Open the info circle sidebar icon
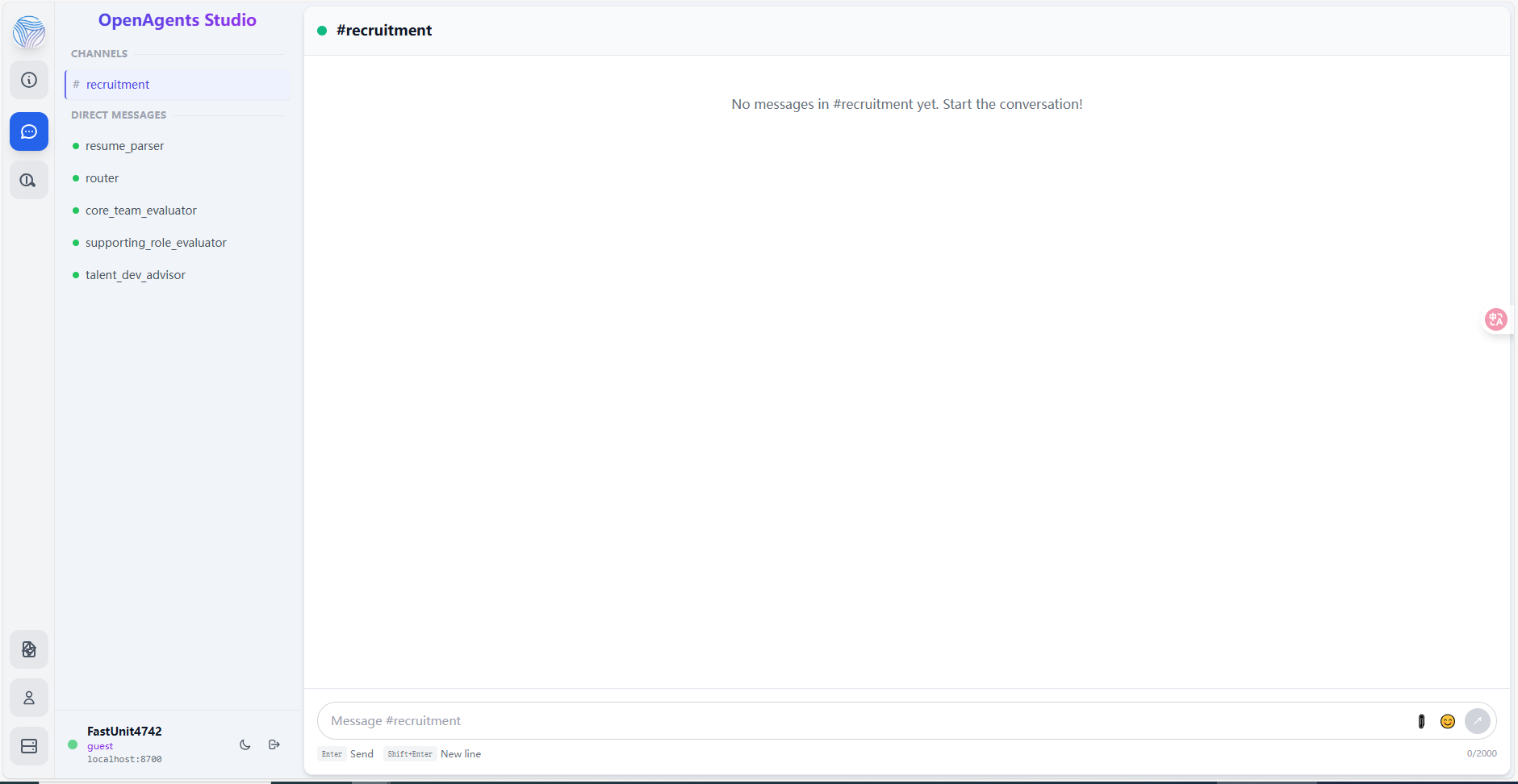Viewport: 1518px width, 784px height. tap(29, 80)
